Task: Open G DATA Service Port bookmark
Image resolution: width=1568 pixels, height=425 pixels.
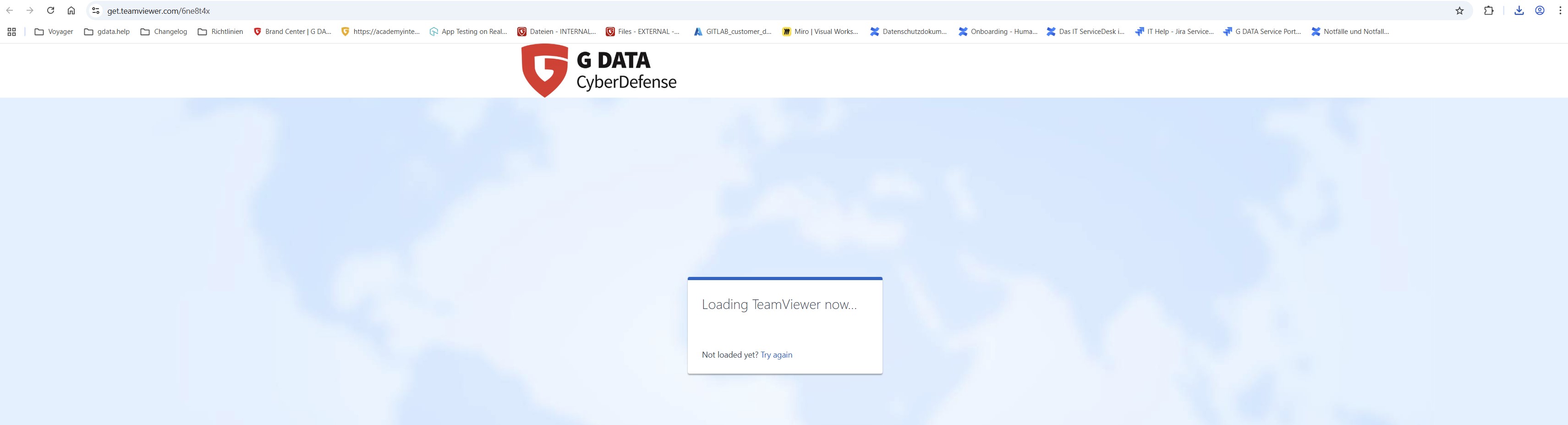Action: coord(1262,32)
